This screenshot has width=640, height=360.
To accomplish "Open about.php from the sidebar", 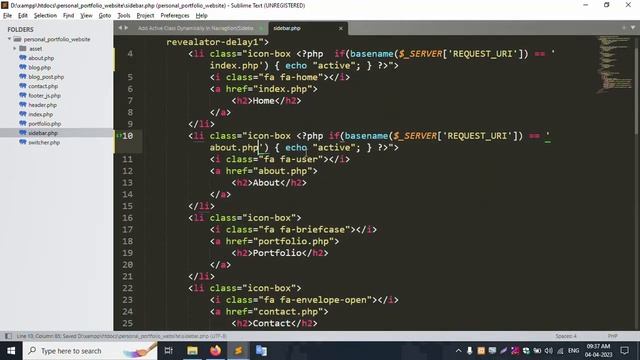I will (x=41, y=58).
